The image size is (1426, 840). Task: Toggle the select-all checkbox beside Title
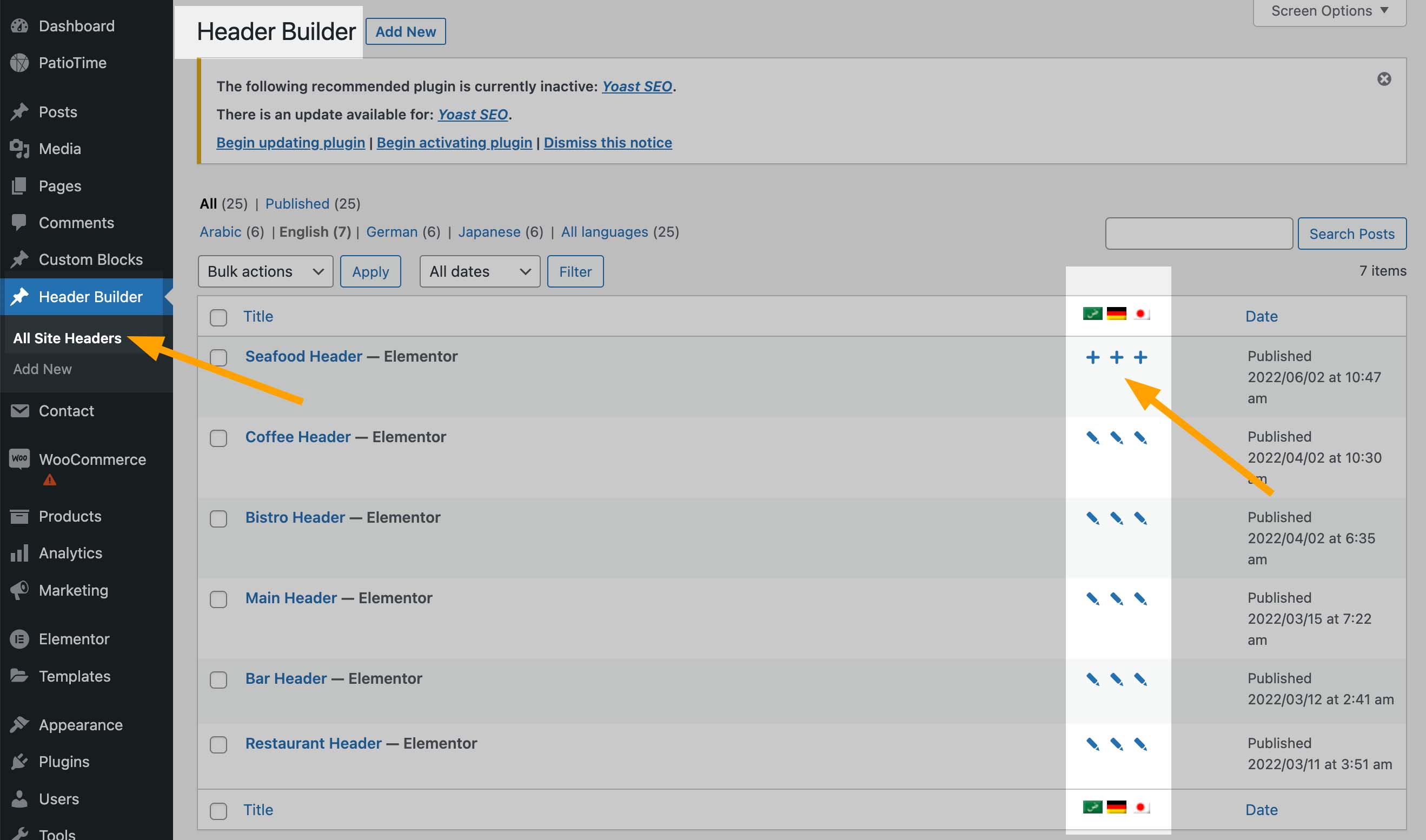click(x=218, y=317)
